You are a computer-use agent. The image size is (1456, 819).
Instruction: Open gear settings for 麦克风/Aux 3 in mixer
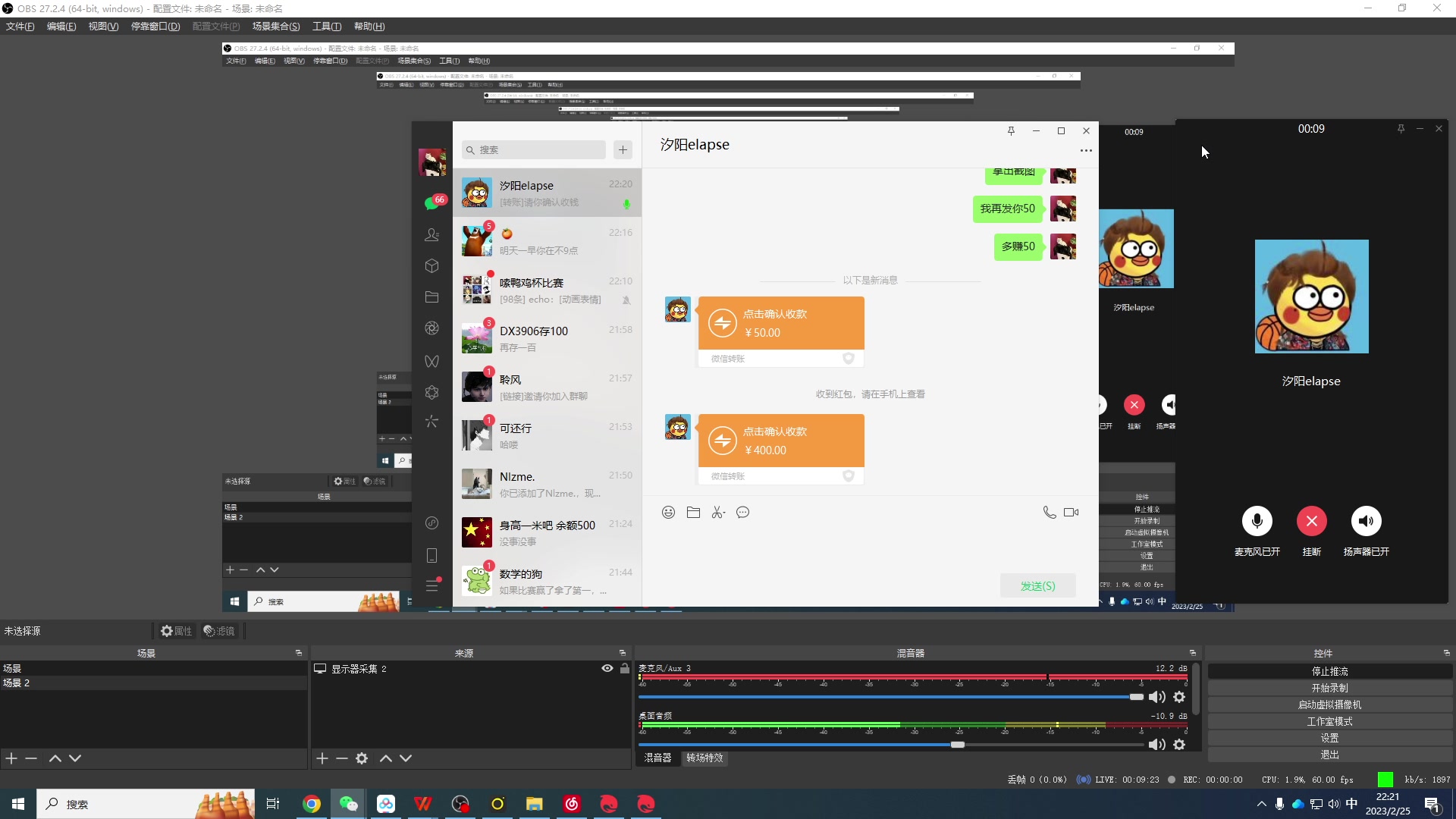[x=1179, y=697]
